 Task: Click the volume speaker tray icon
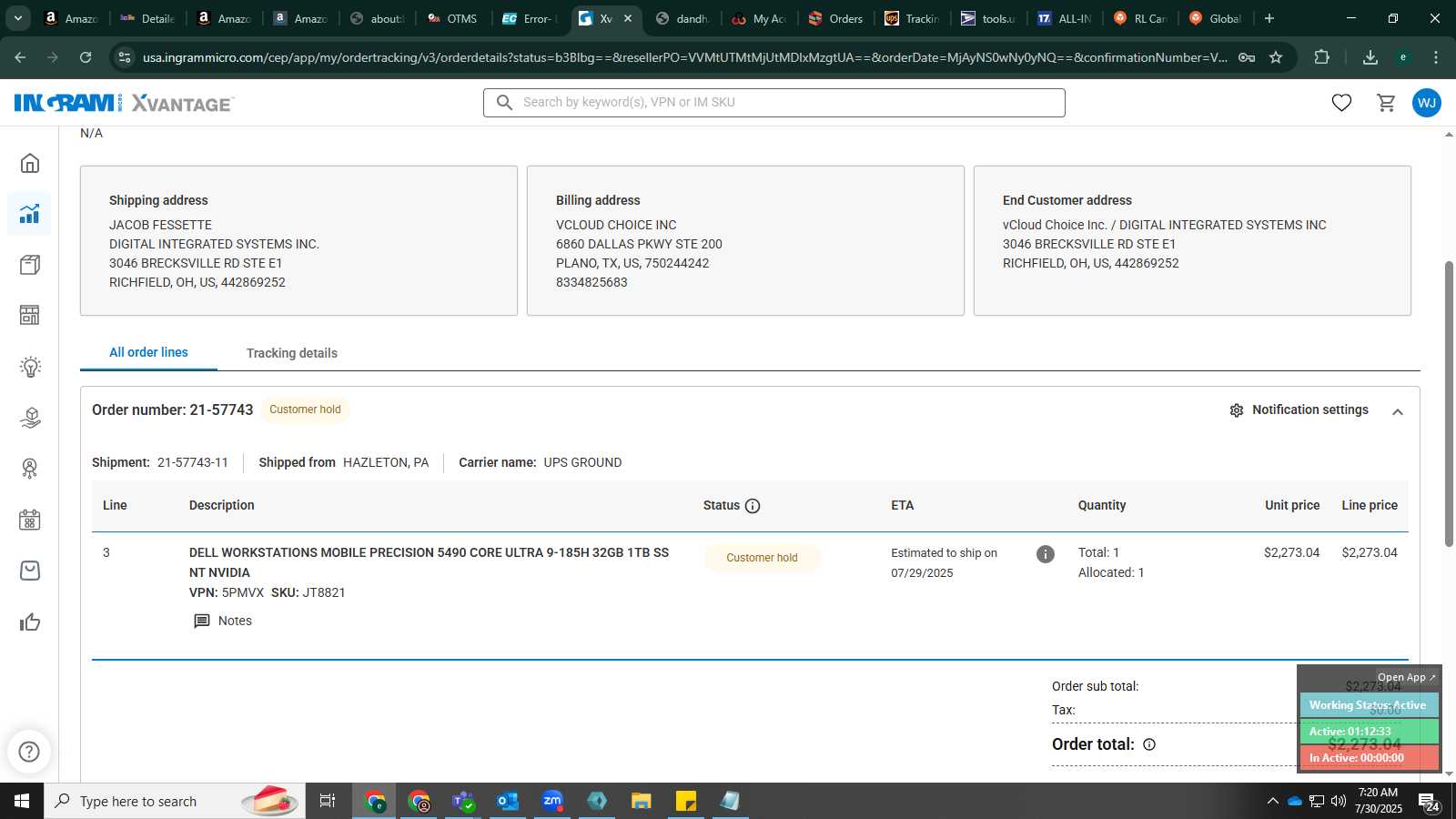click(x=1339, y=801)
